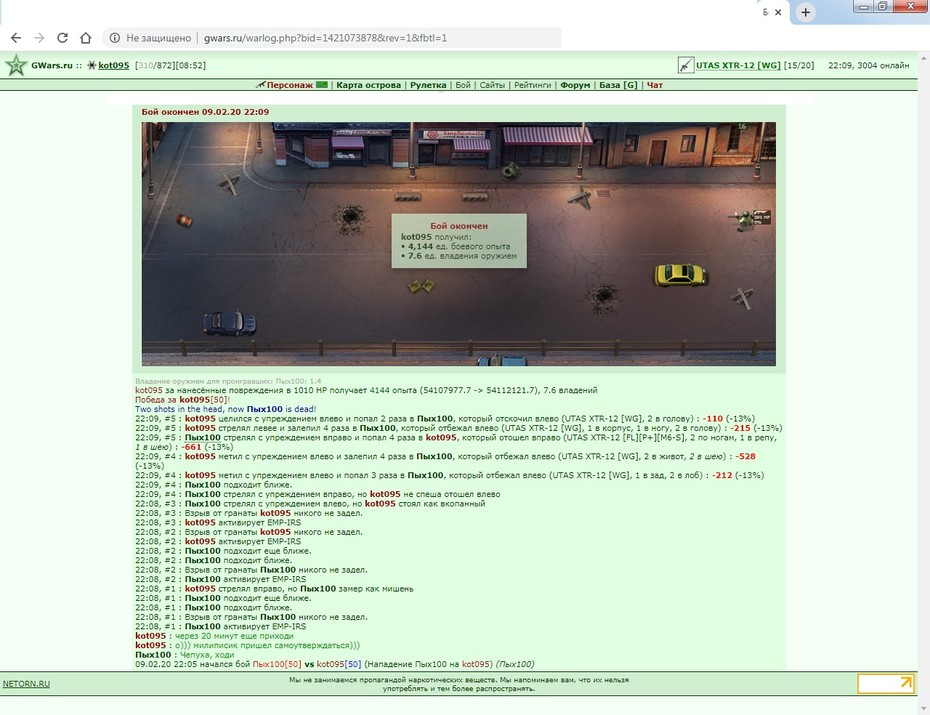
Task: Close the current browser tab
Action: (x=778, y=12)
